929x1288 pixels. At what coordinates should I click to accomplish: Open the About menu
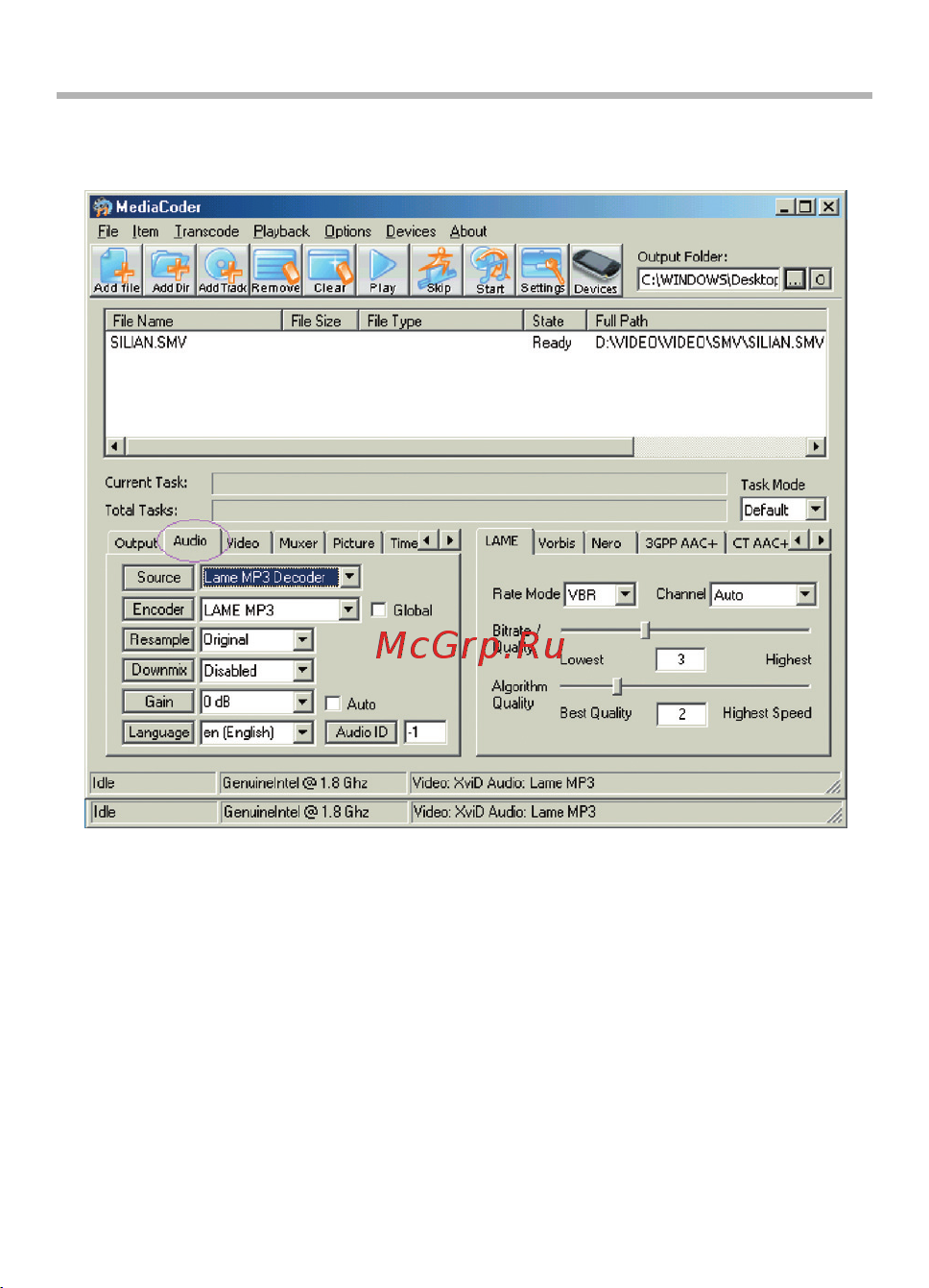[468, 231]
